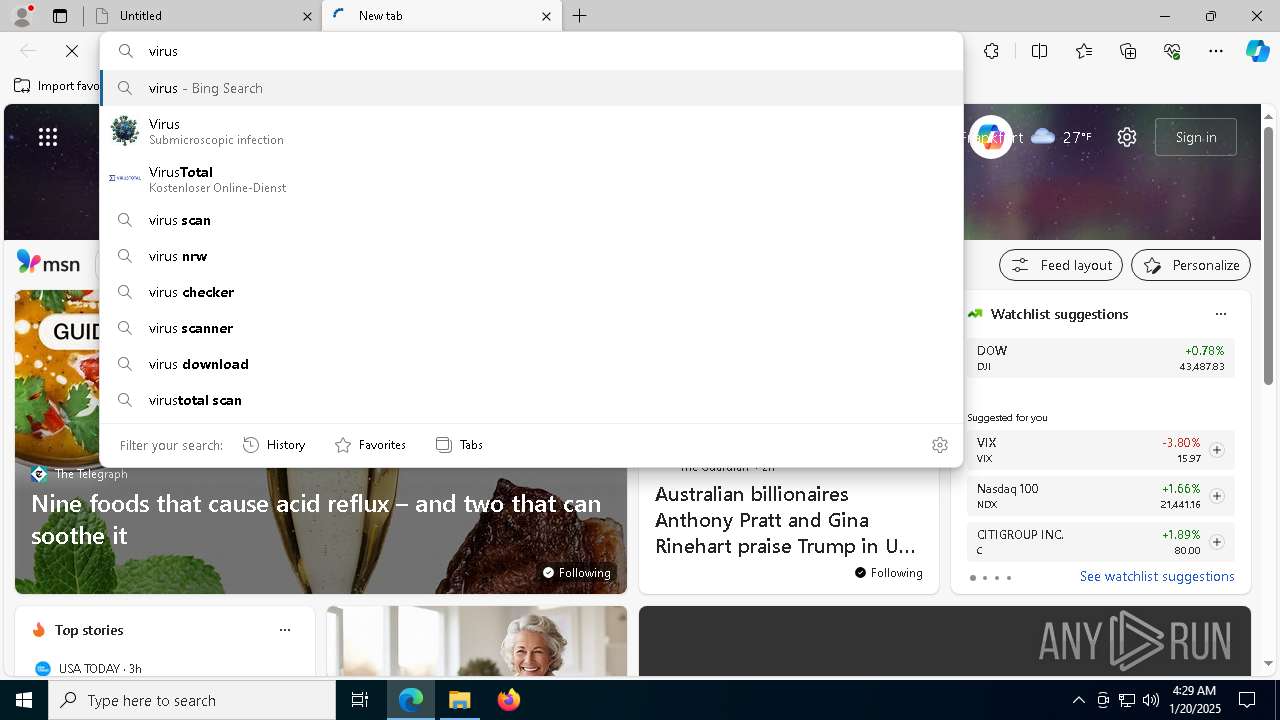Select the virustotal scan suggestion
1280x720 pixels.
[531, 400]
